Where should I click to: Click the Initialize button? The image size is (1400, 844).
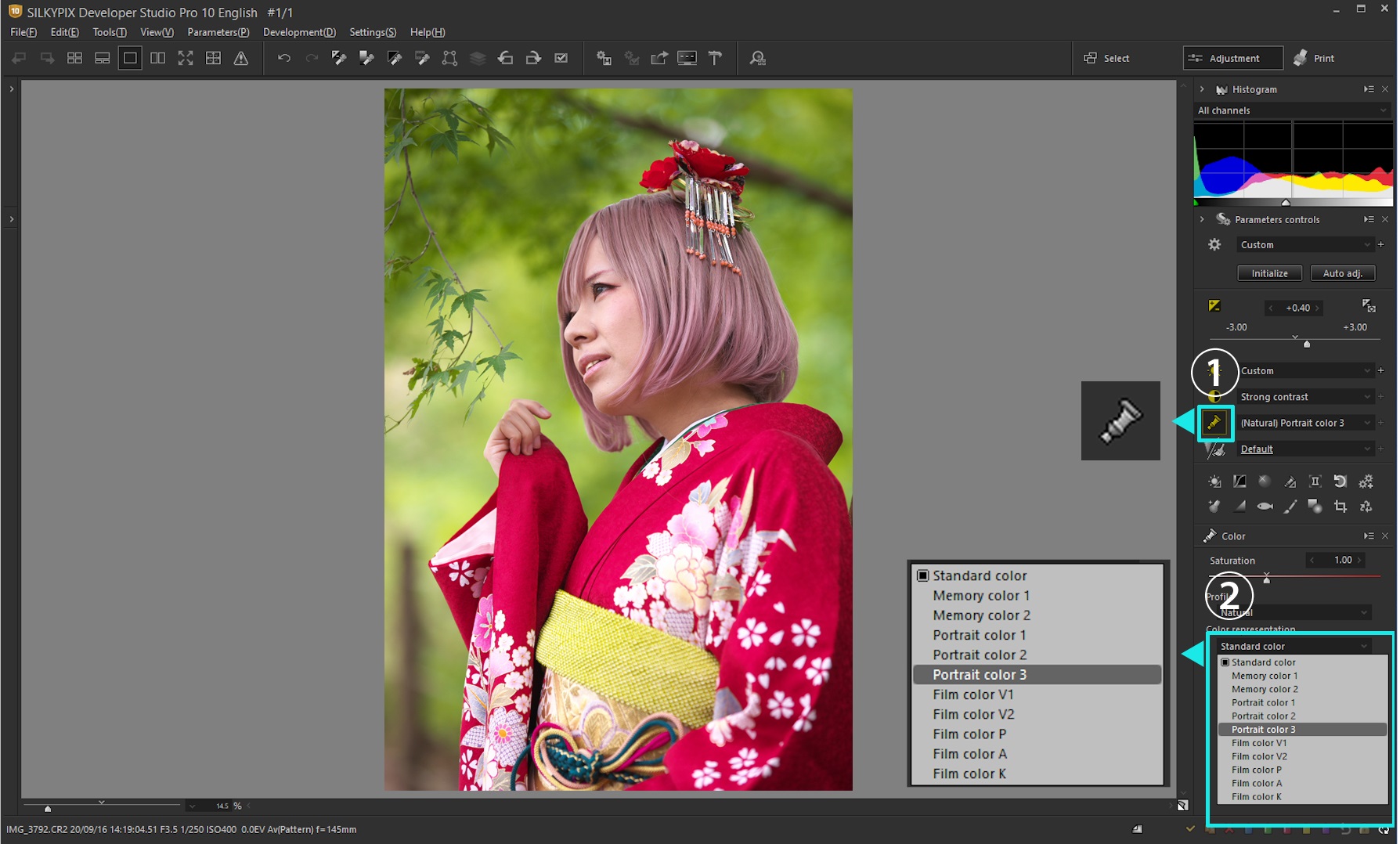pos(1269,273)
